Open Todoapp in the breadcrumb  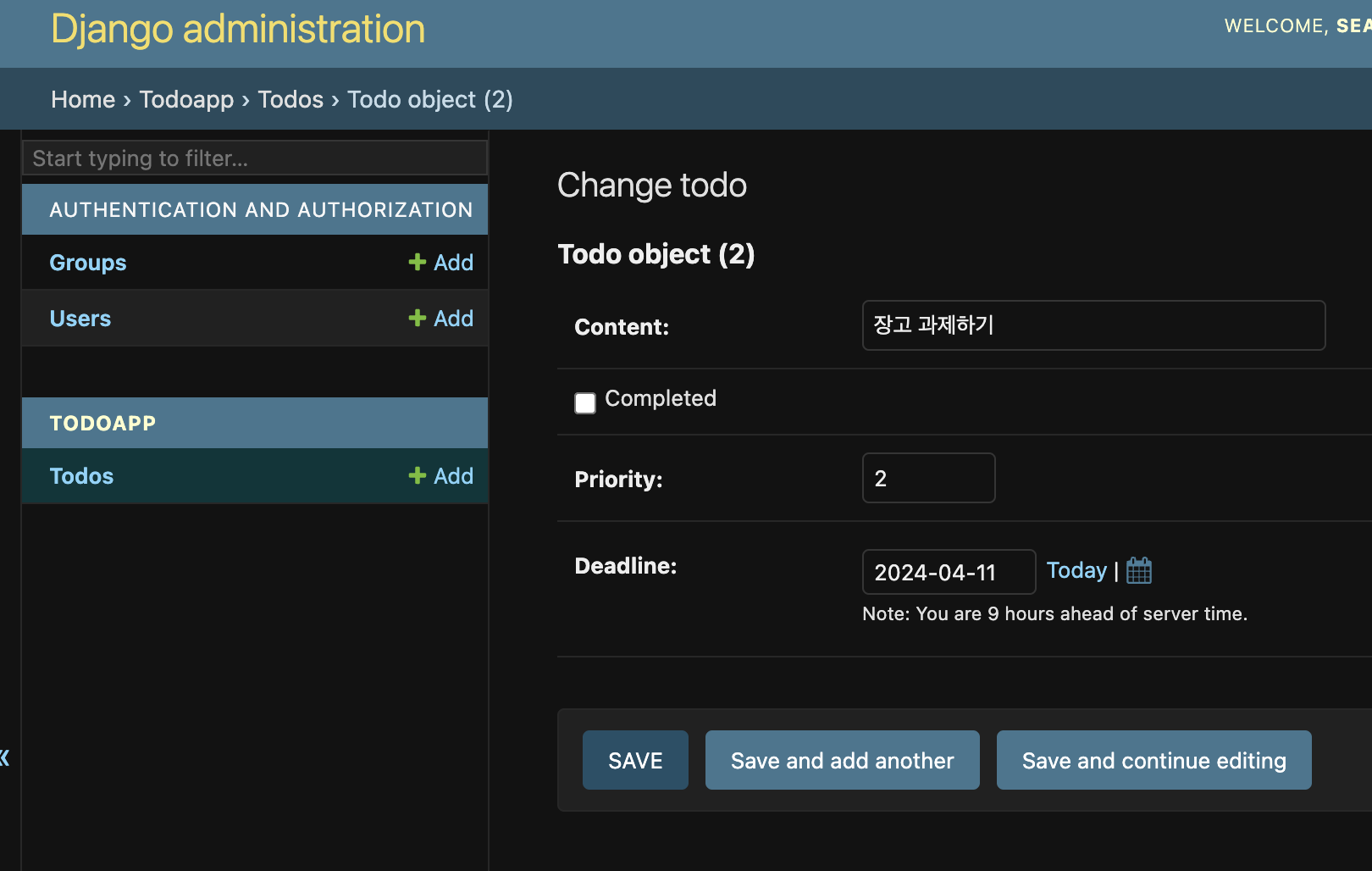(x=186, y=99)
